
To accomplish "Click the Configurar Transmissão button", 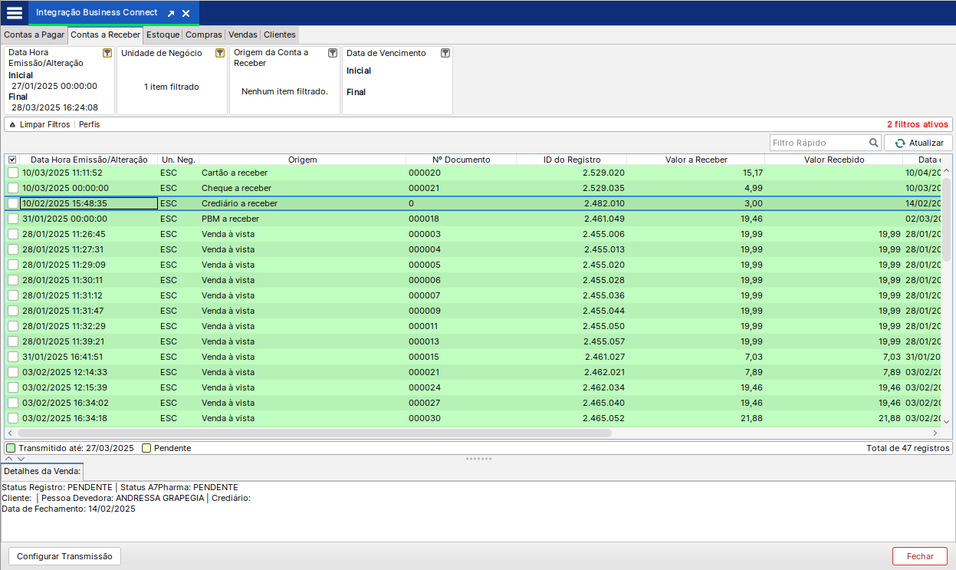I will coord(66,556).
